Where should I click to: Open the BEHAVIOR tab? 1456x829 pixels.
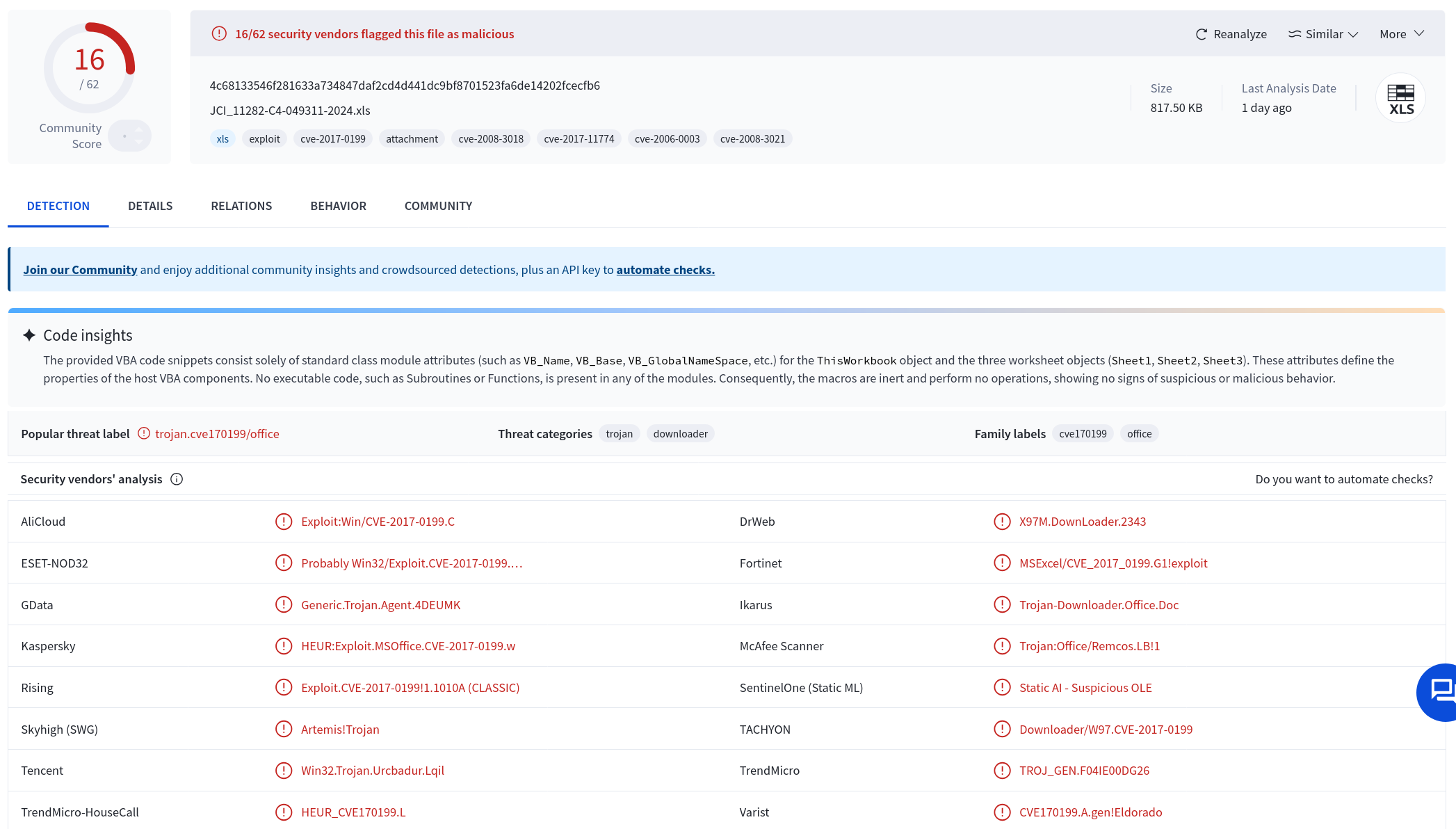pyautogui.click(x=338, y=206)
